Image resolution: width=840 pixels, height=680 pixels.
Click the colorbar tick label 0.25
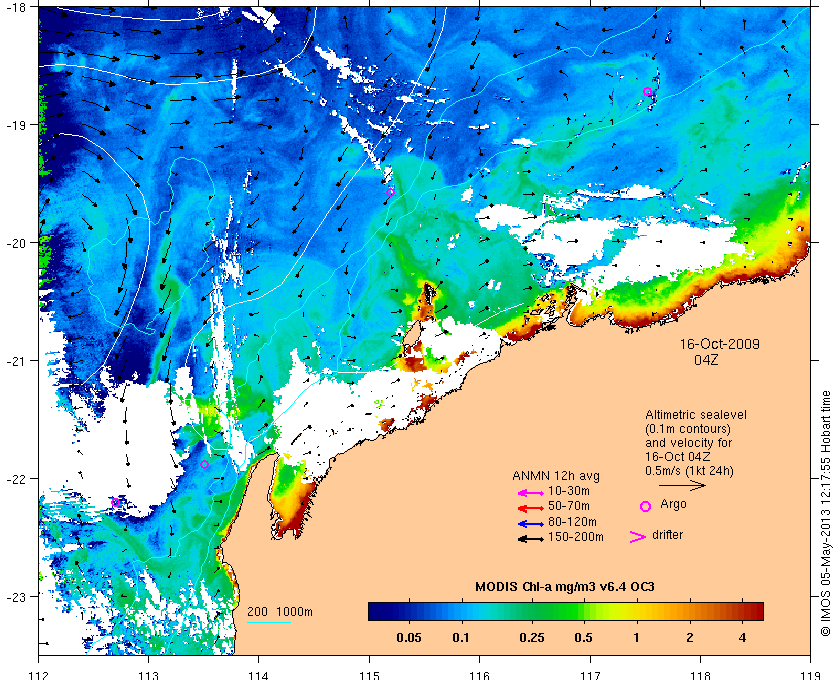[532, 638]
